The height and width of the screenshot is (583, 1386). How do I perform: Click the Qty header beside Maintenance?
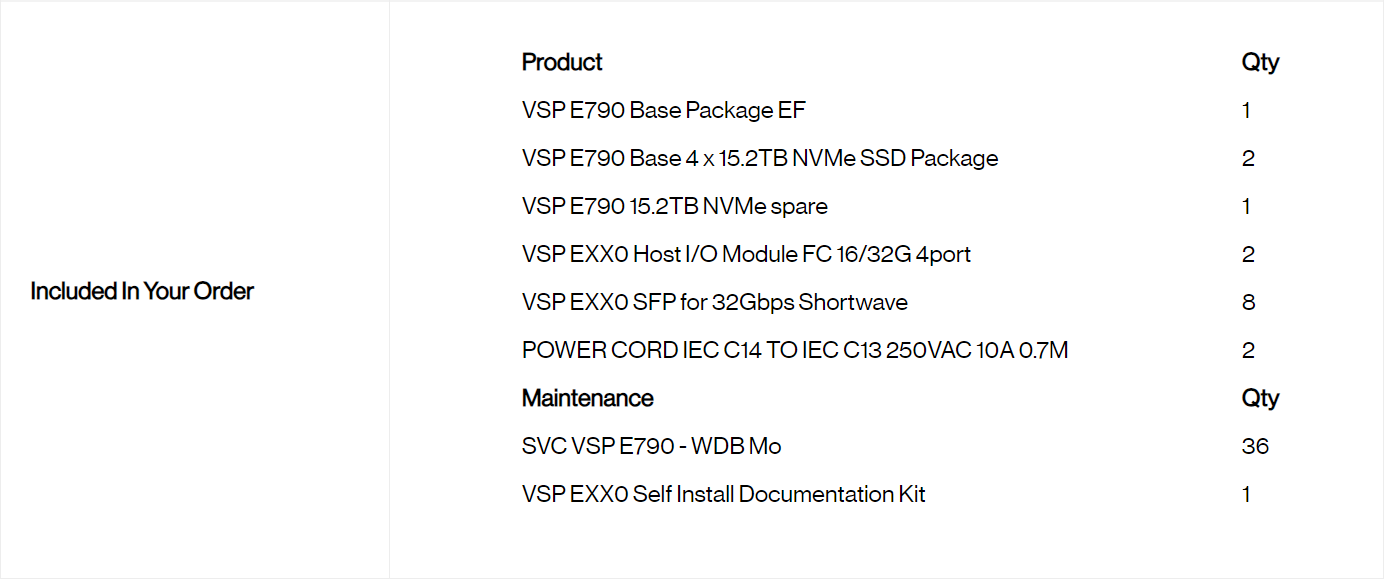point(1260,398)
